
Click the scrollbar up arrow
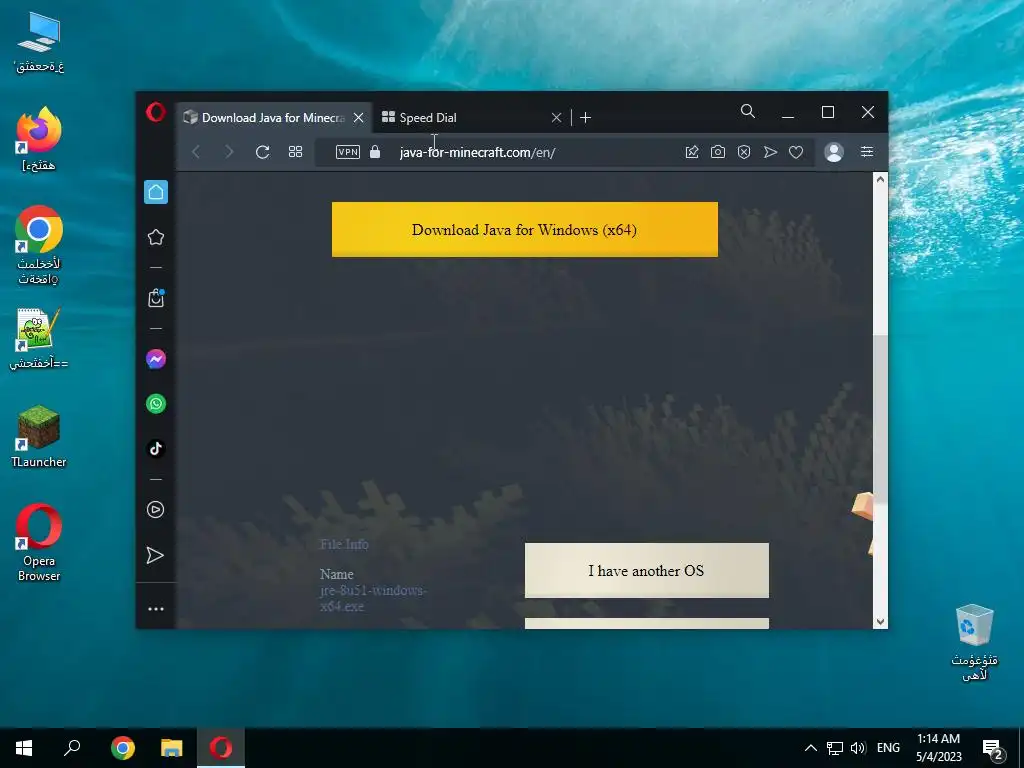pos(880,180)
